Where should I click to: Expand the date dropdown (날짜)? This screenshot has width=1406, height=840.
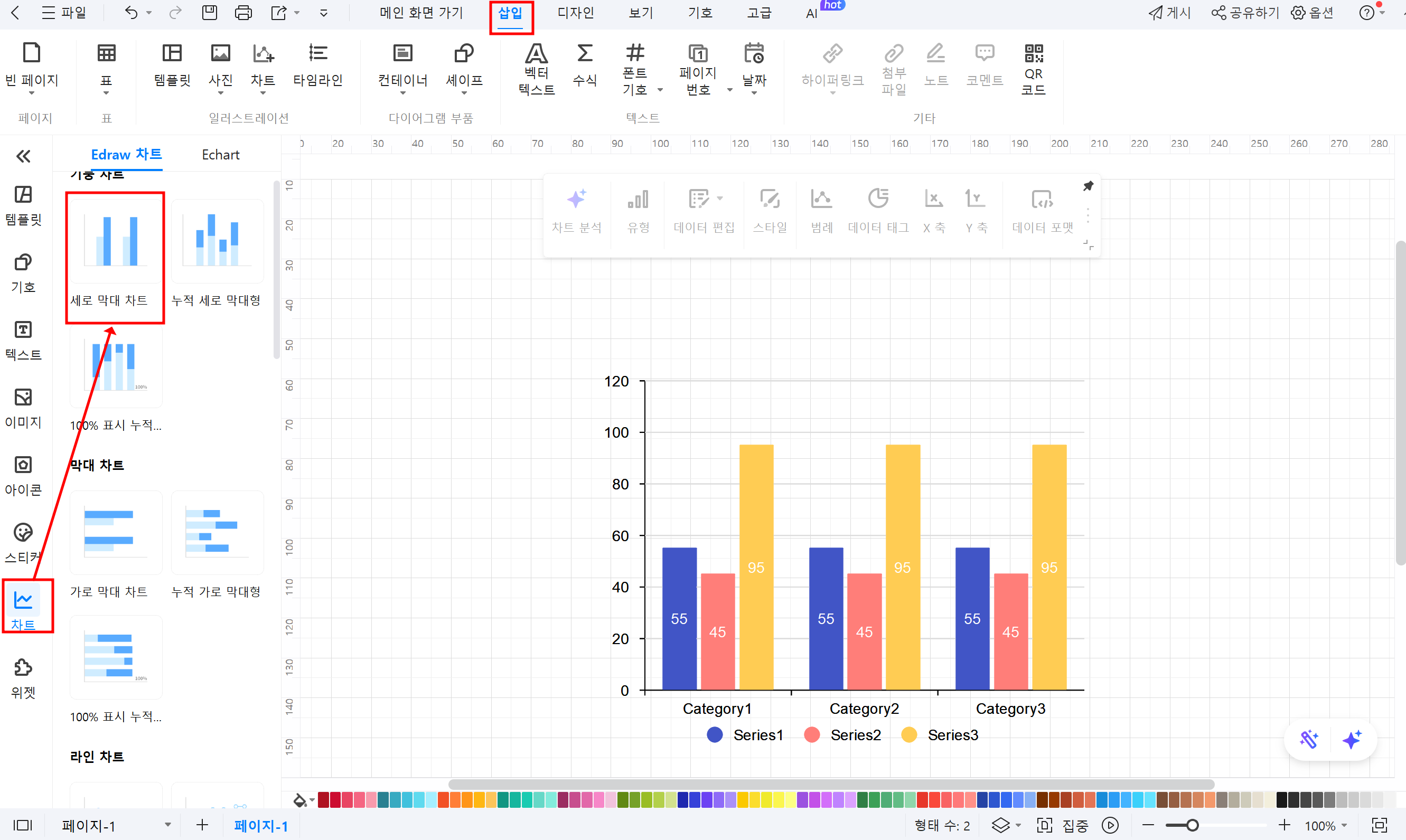tap(754, 93)
